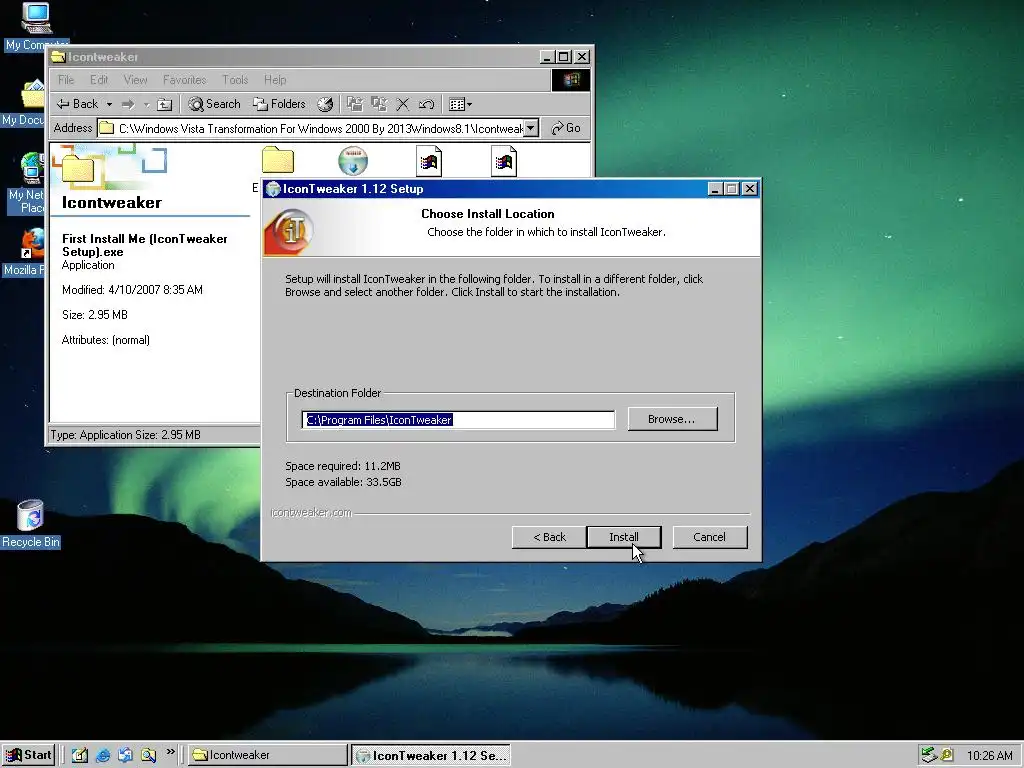Open the View menu in Explorer

(x=135, y=80)
